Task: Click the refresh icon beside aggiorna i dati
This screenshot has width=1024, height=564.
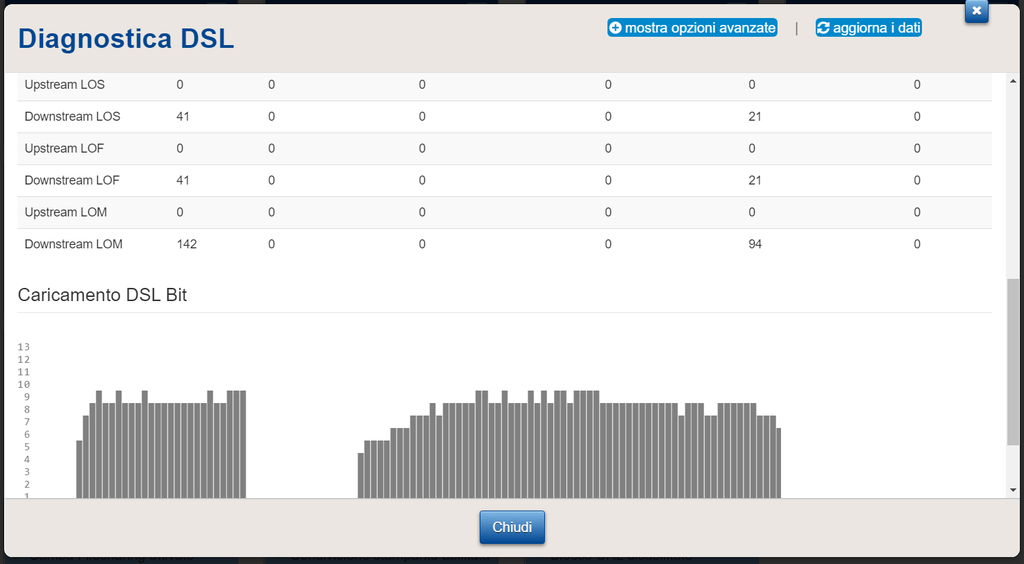Action: 824,28
